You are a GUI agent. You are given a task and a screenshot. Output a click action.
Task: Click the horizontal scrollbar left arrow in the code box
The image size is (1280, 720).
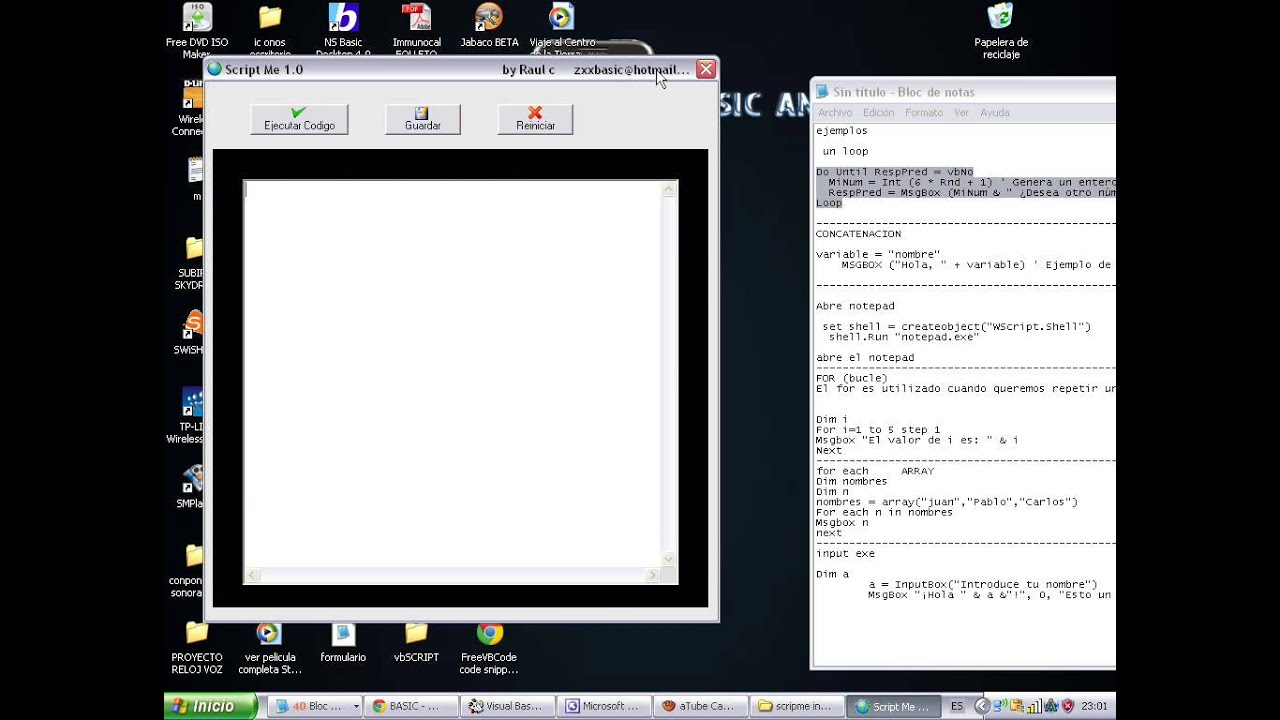tap(253, 575)
